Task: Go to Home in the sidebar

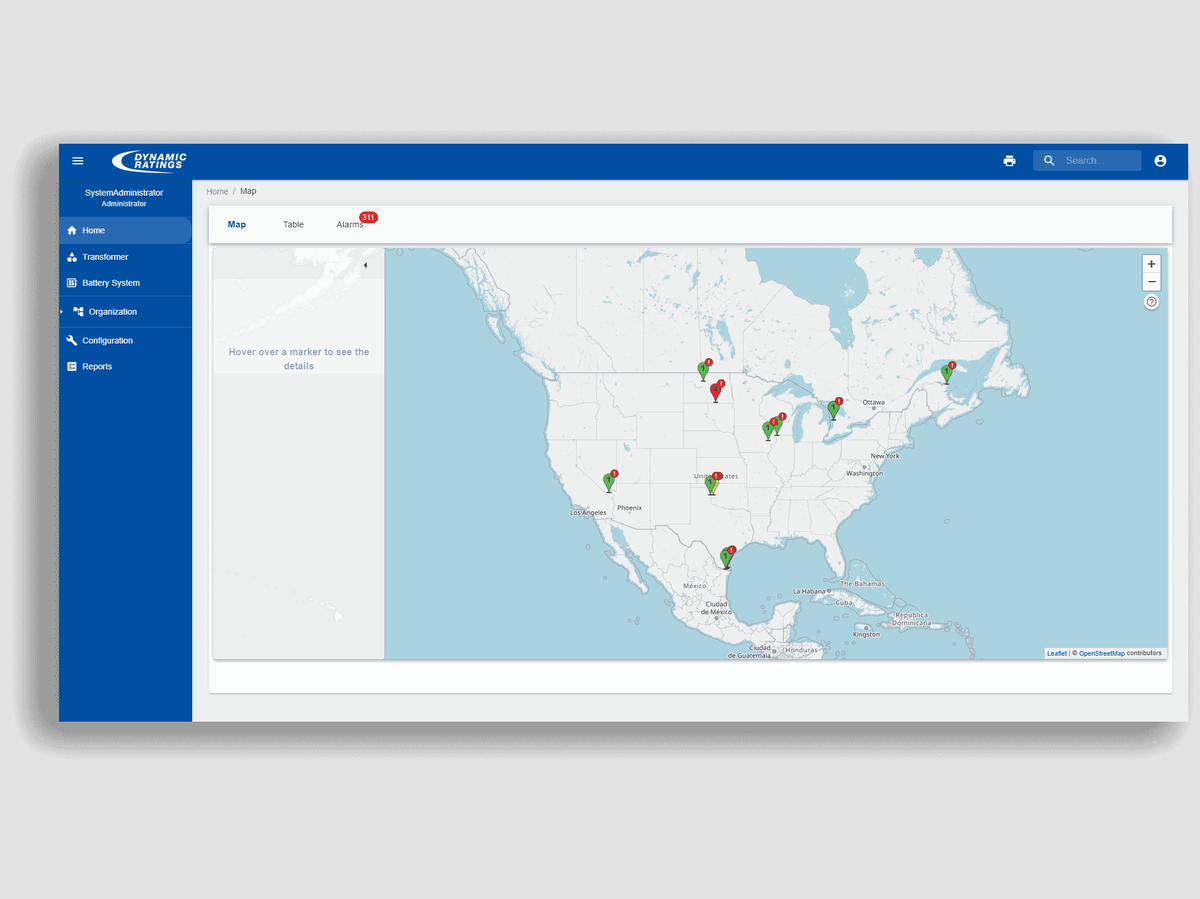Action: pos(125,231)
